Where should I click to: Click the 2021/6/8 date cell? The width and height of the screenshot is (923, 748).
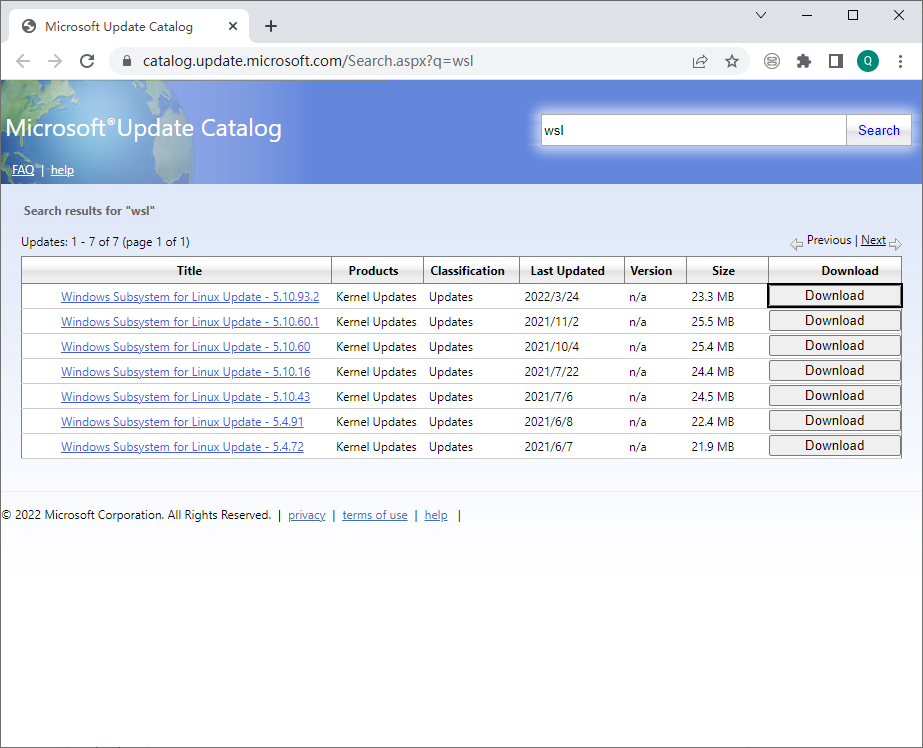[x=549, y=422]
